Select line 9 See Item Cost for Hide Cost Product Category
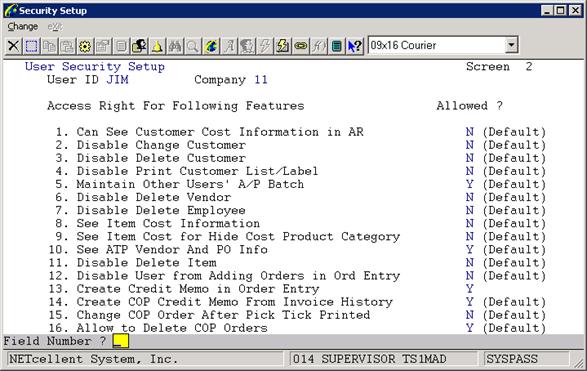Viewport: 587px width, 371px height. tap(228, 237)
